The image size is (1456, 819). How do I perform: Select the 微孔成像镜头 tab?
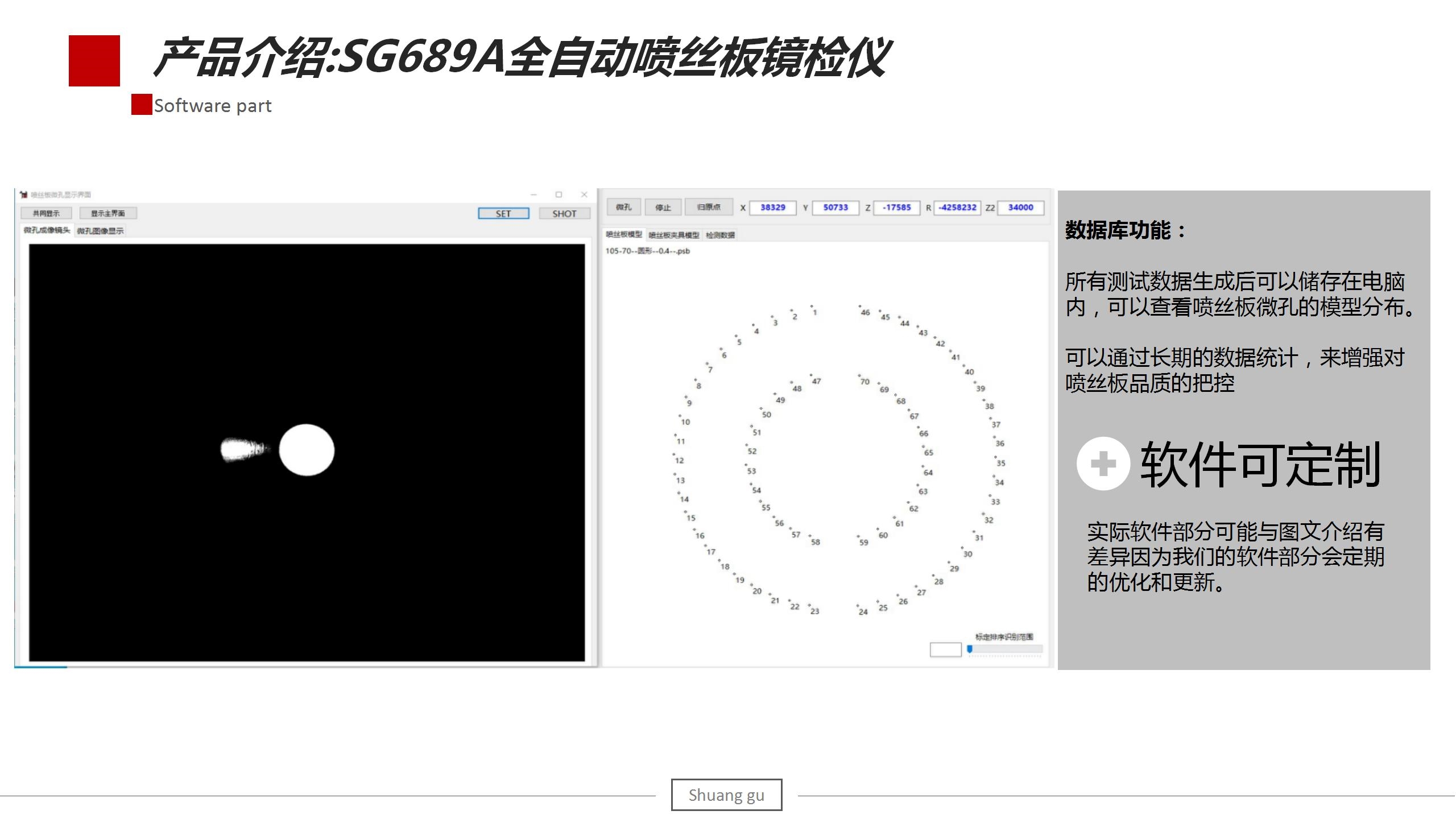pyautogui.click(x=47, y=230)
